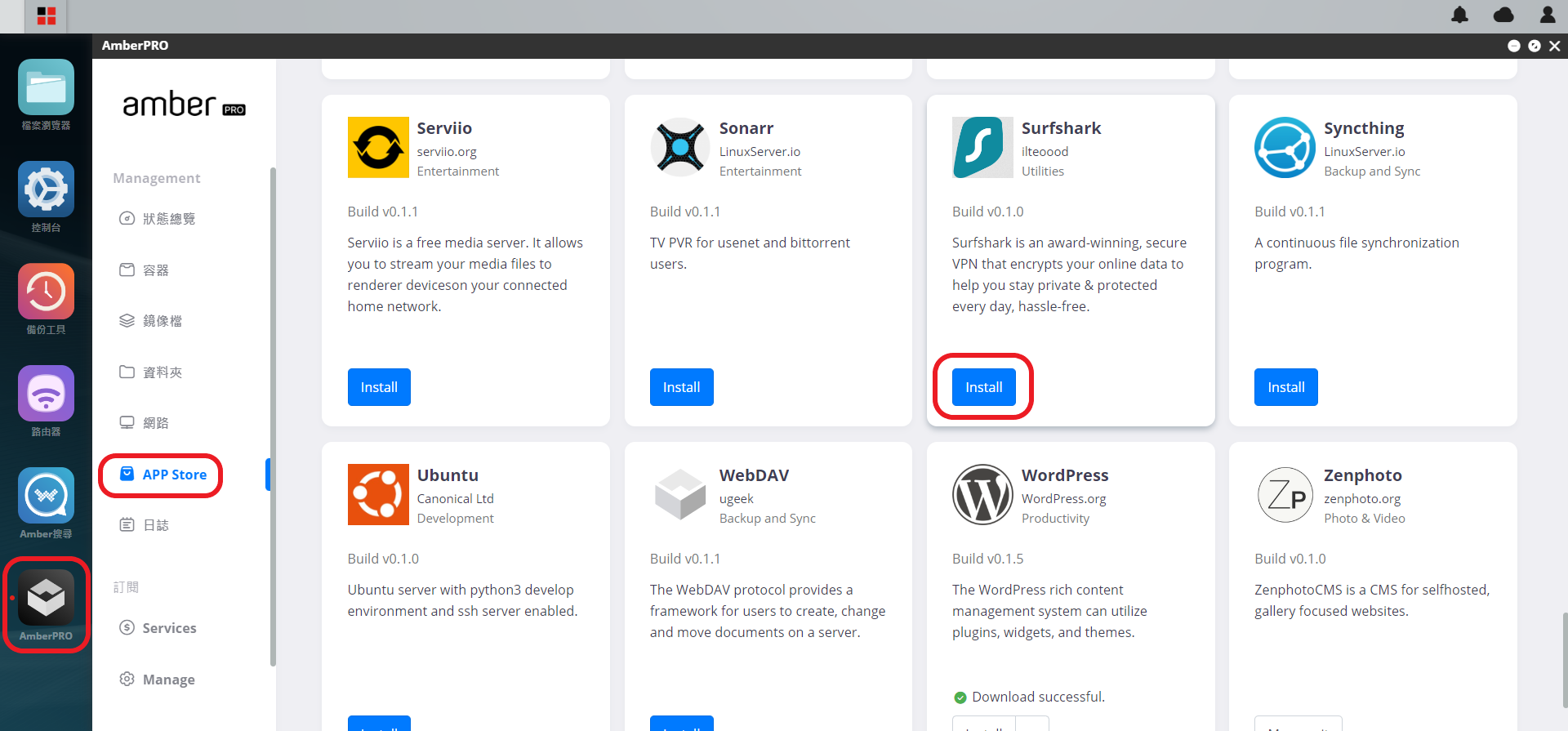Click the Surfshark app logo
1568x731 pixels.
click(x=982, y=147)
